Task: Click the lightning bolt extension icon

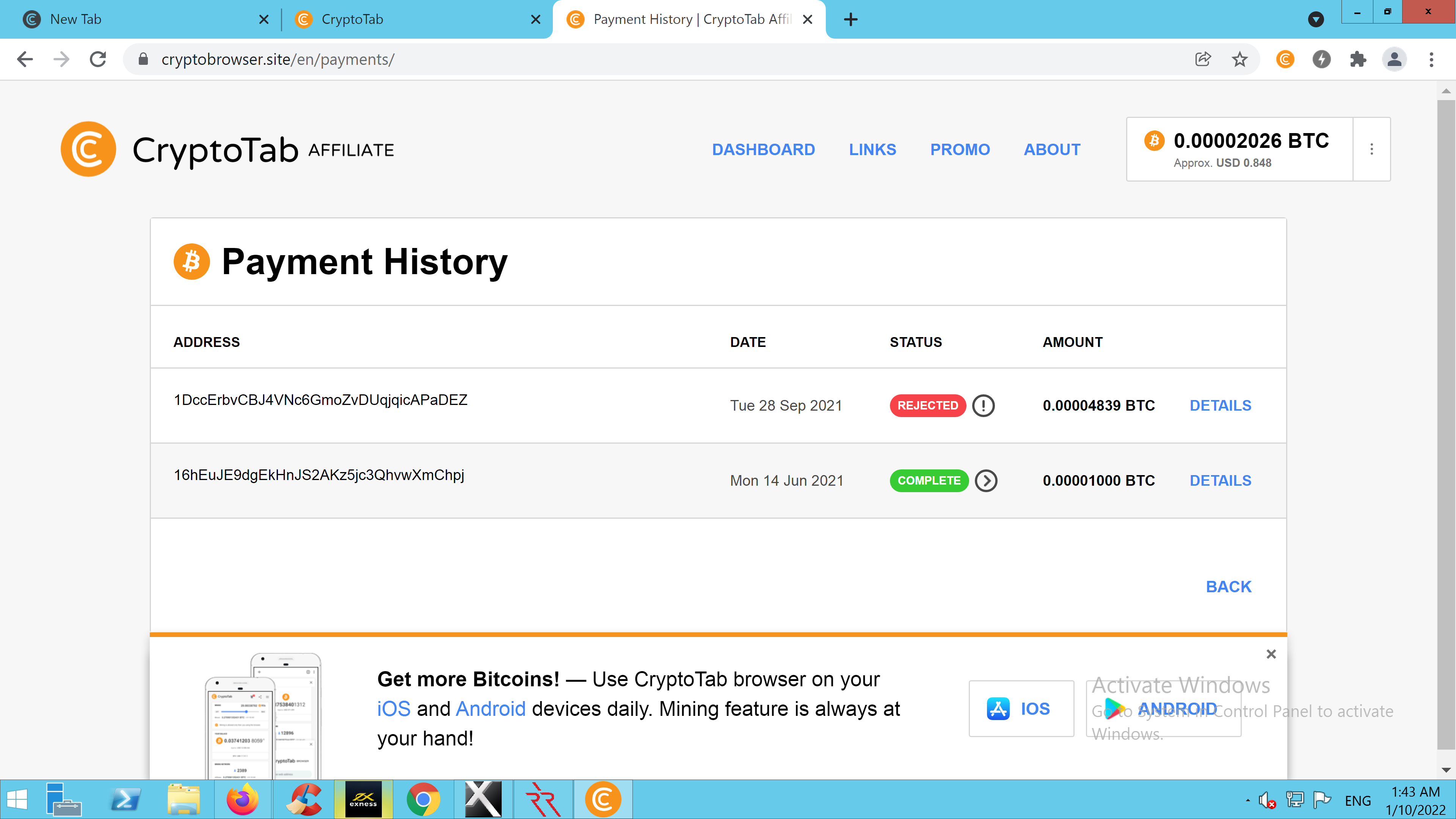Action: pyautogui.click(x=1321, y=60)
